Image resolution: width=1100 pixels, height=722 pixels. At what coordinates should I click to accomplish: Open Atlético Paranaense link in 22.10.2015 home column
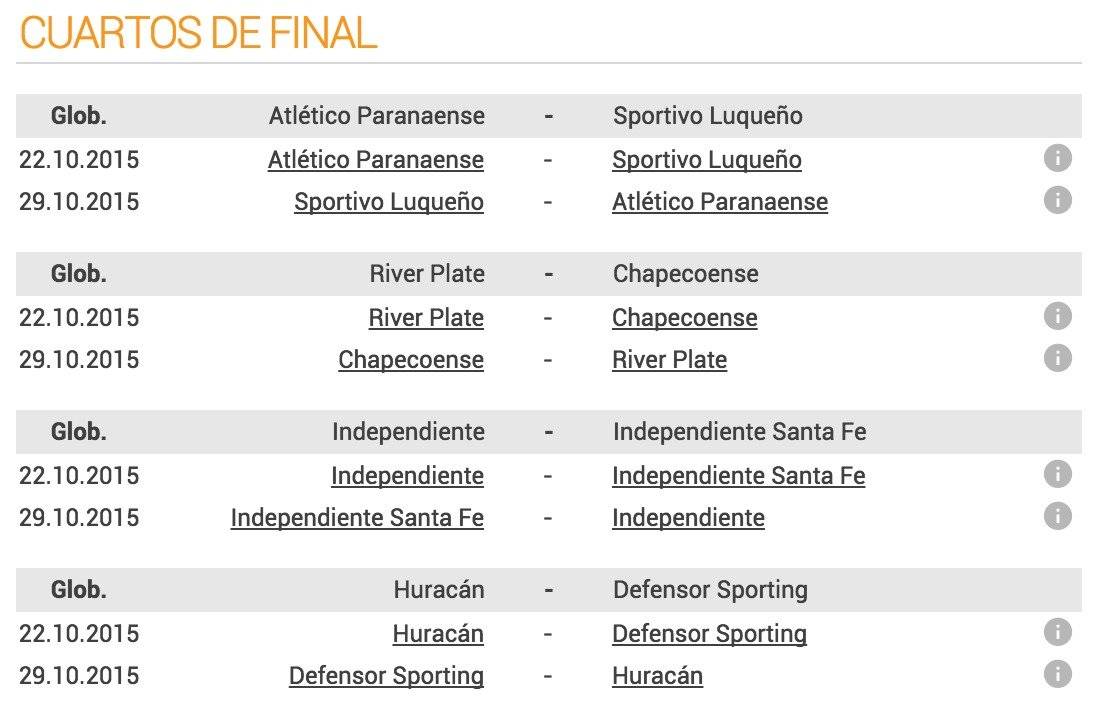375,160
